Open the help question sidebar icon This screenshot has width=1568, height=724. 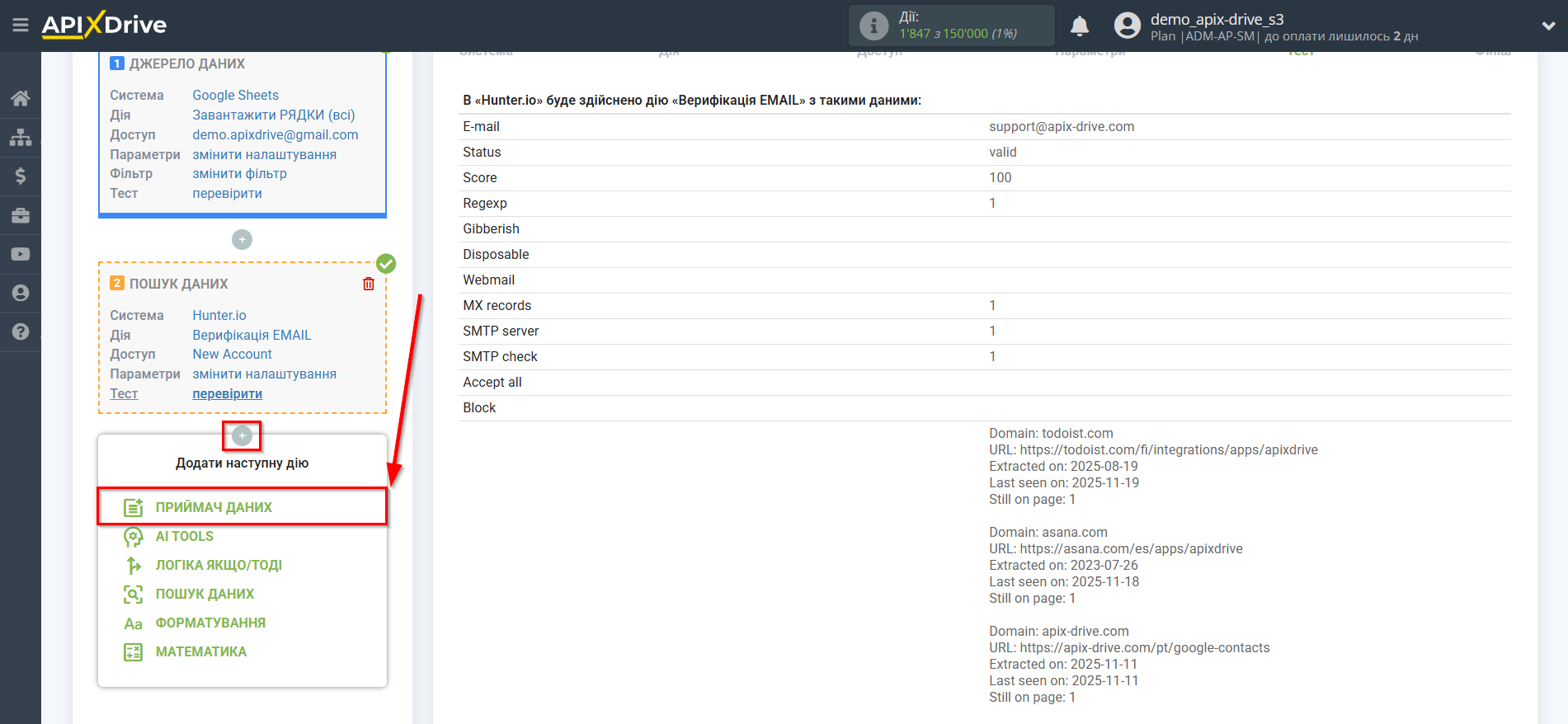pyautogui.click(x=21, y=331)
